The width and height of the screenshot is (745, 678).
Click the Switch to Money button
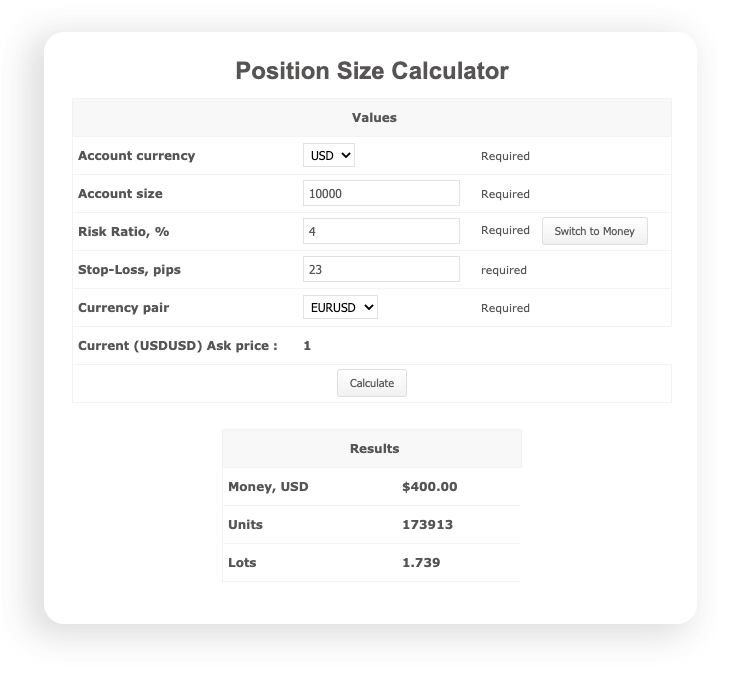[x=594, y=231]
